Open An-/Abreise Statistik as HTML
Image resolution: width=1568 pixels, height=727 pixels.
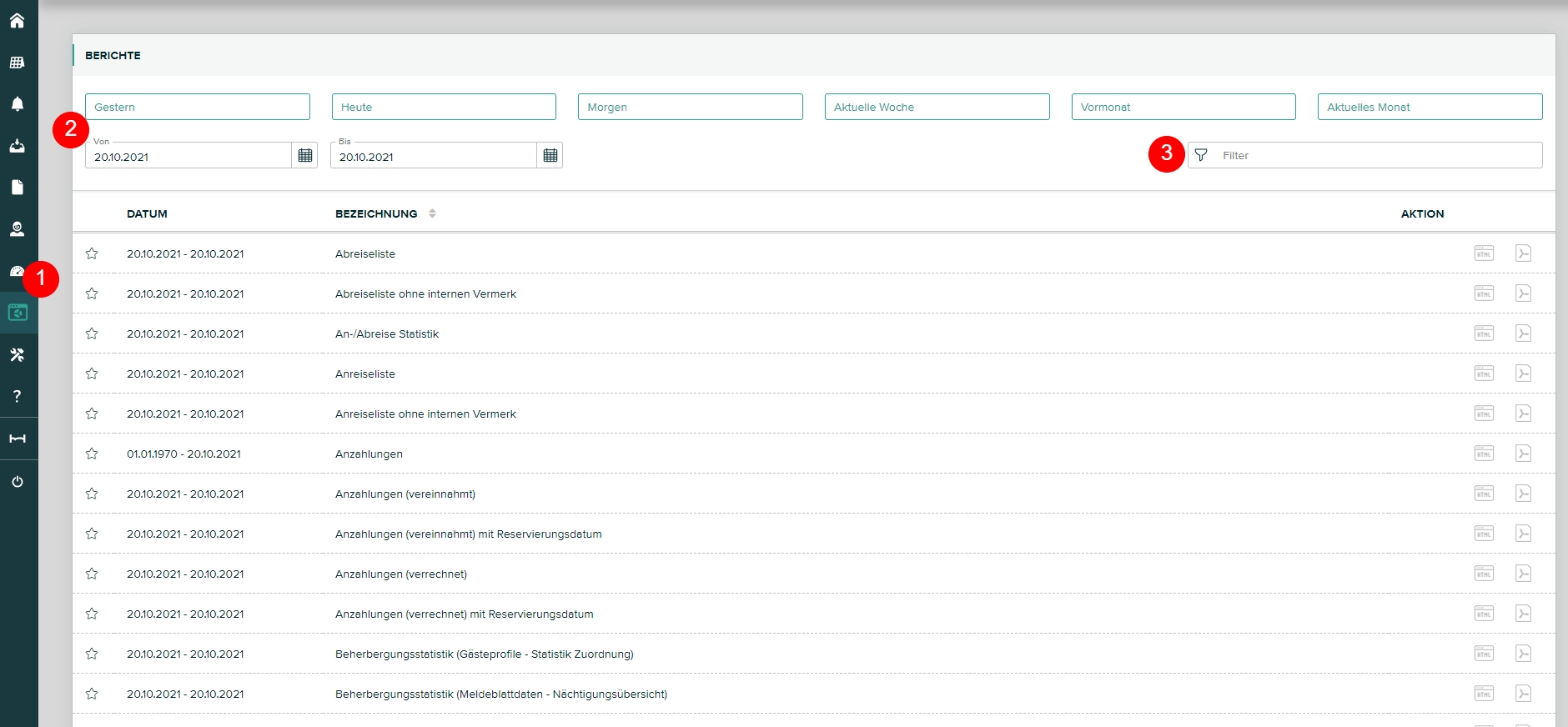coord(1484,333)
